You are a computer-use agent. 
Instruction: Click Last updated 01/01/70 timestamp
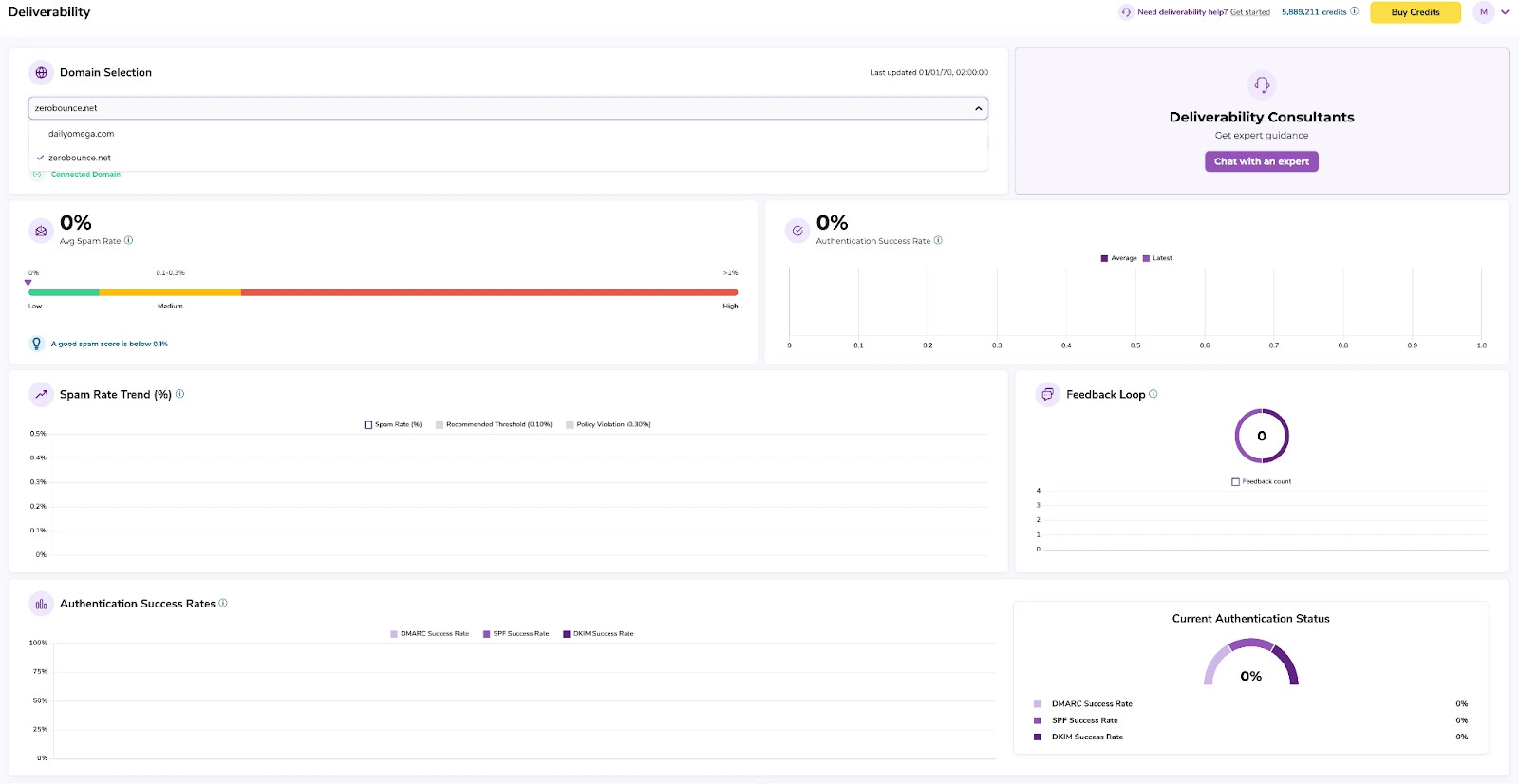928,72
